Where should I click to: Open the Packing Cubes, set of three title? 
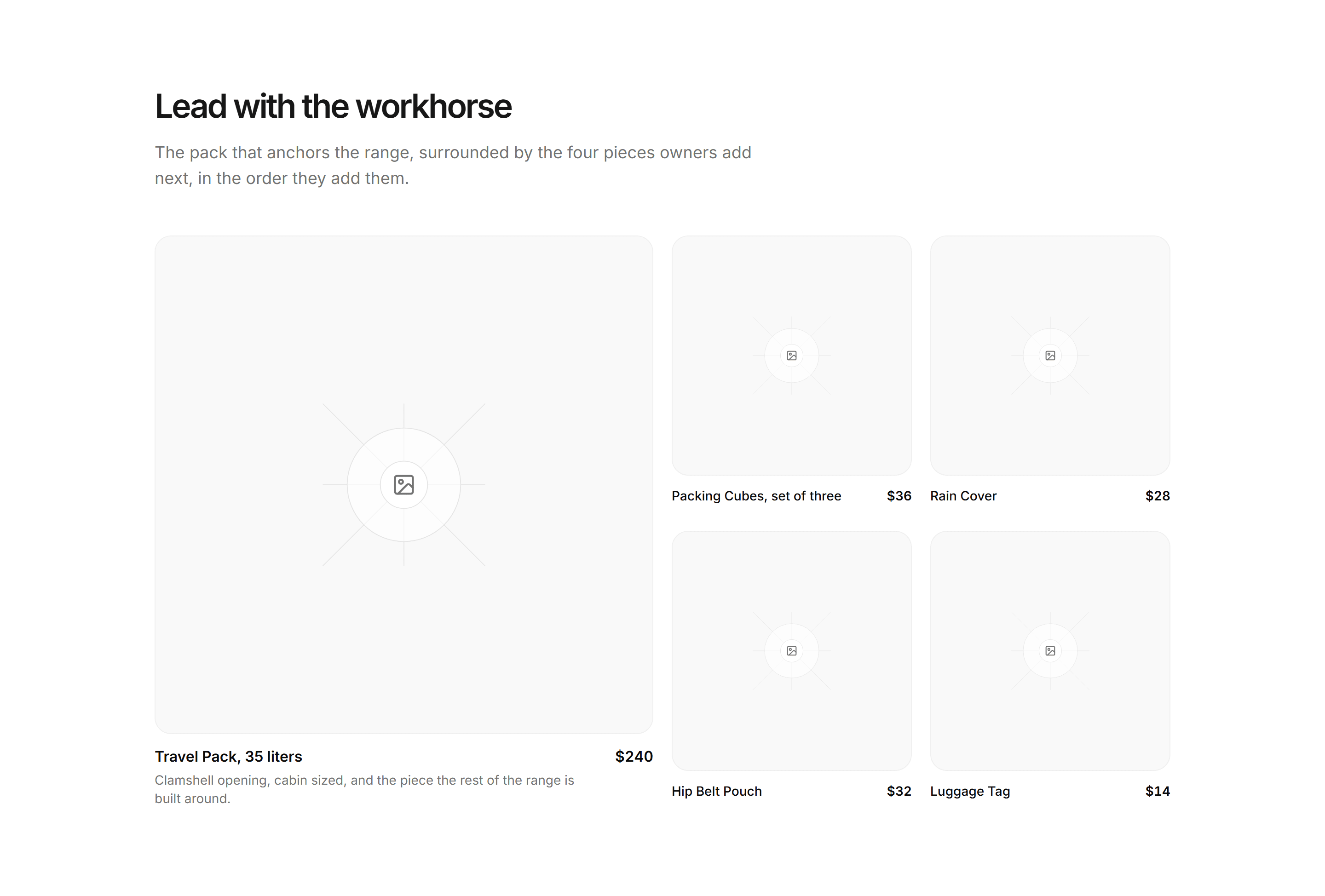[x=756, y=496]
